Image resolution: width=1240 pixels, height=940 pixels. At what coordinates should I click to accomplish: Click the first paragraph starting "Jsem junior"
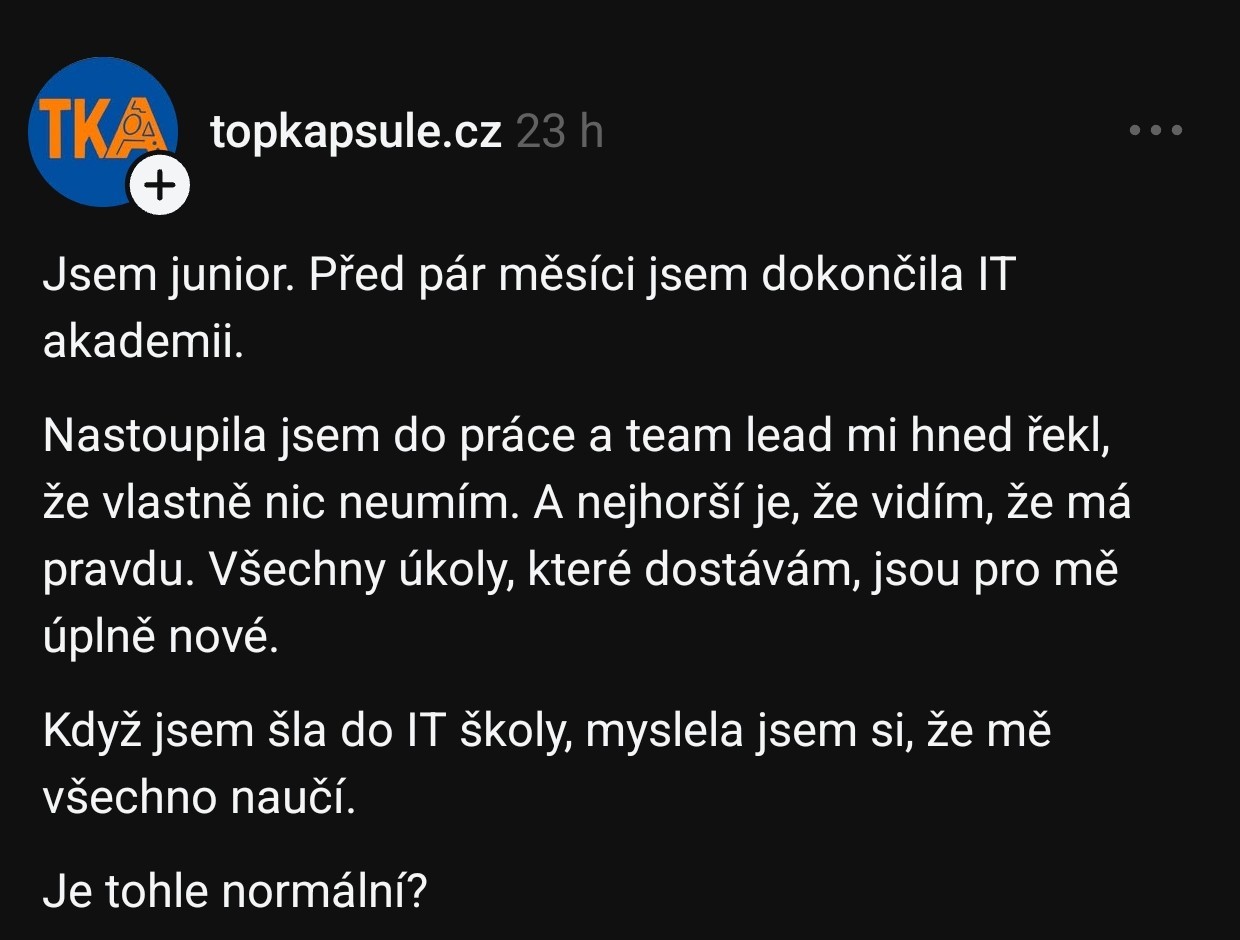click(x=528, y=276)
